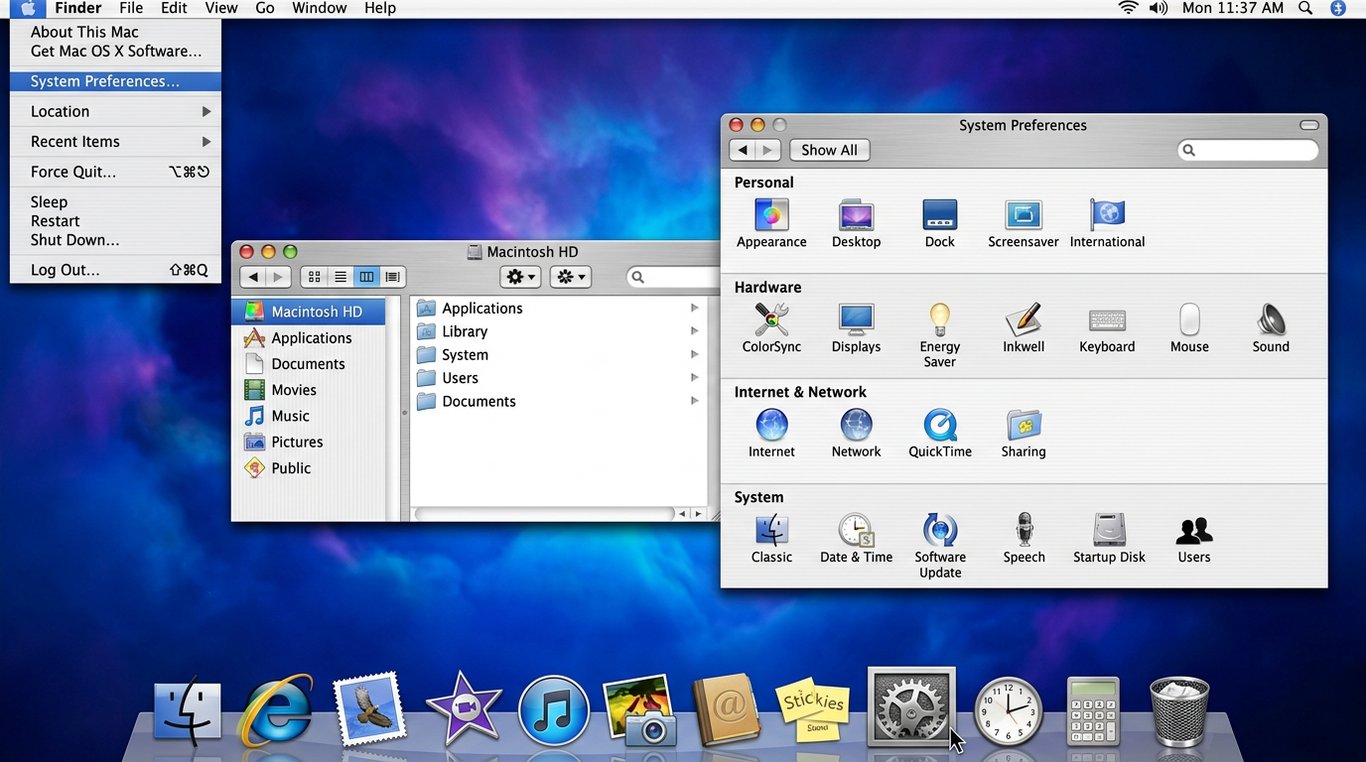
Task: Click the Show All button
Action: 829,149
